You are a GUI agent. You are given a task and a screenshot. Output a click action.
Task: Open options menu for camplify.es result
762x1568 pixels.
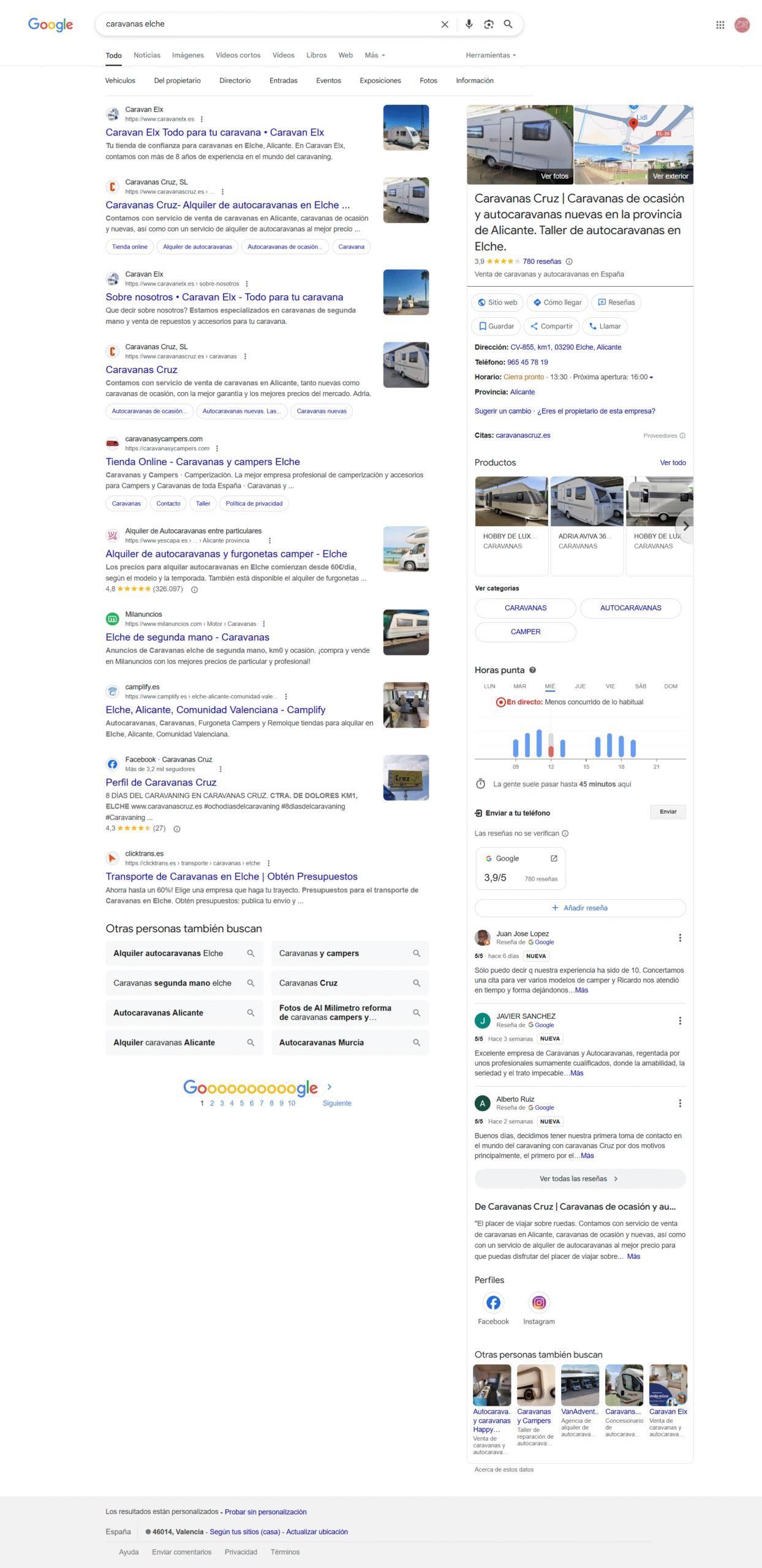[x=286, y=696]
